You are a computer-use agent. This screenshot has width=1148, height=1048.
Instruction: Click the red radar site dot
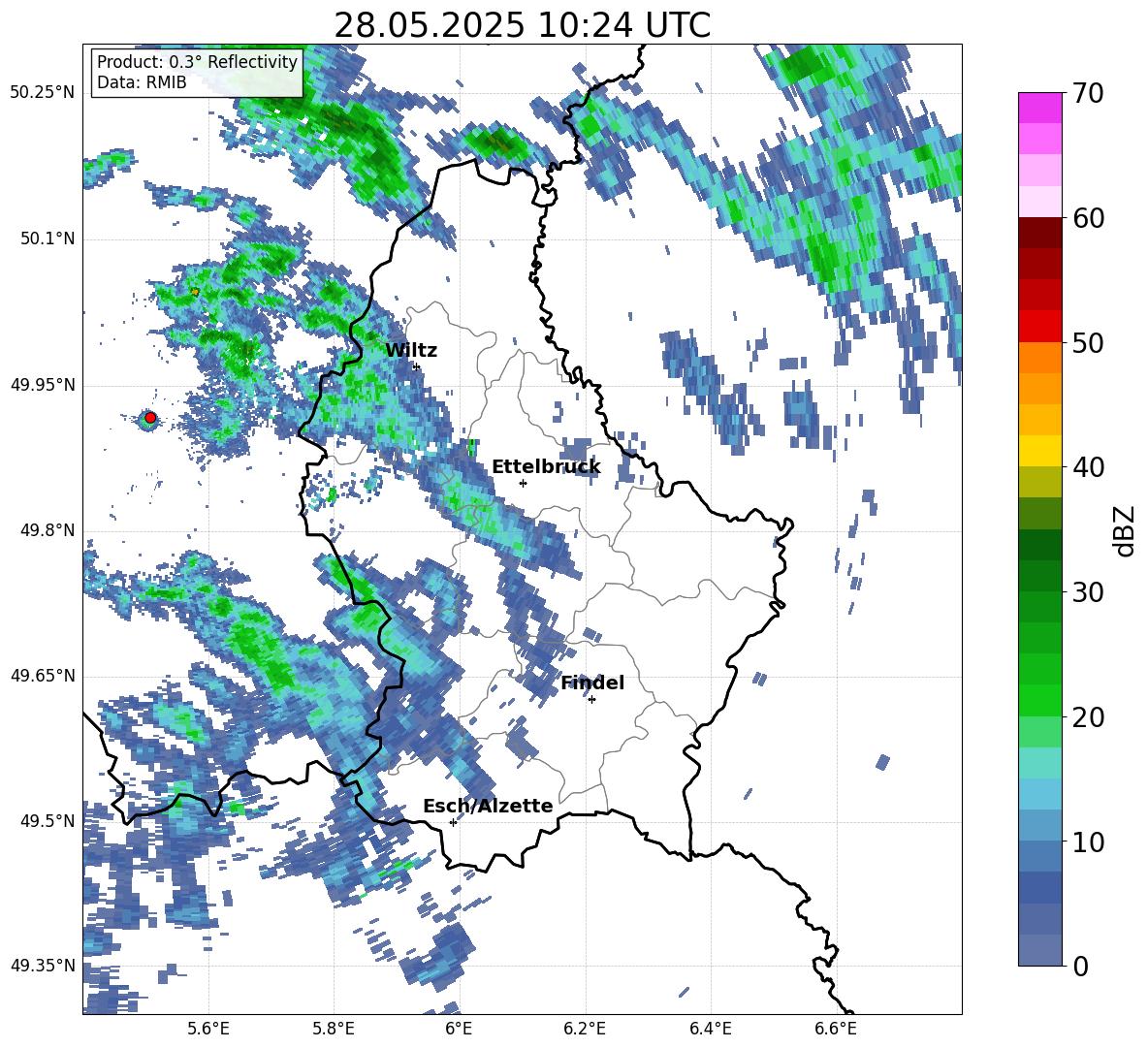(x=150, y=418)
